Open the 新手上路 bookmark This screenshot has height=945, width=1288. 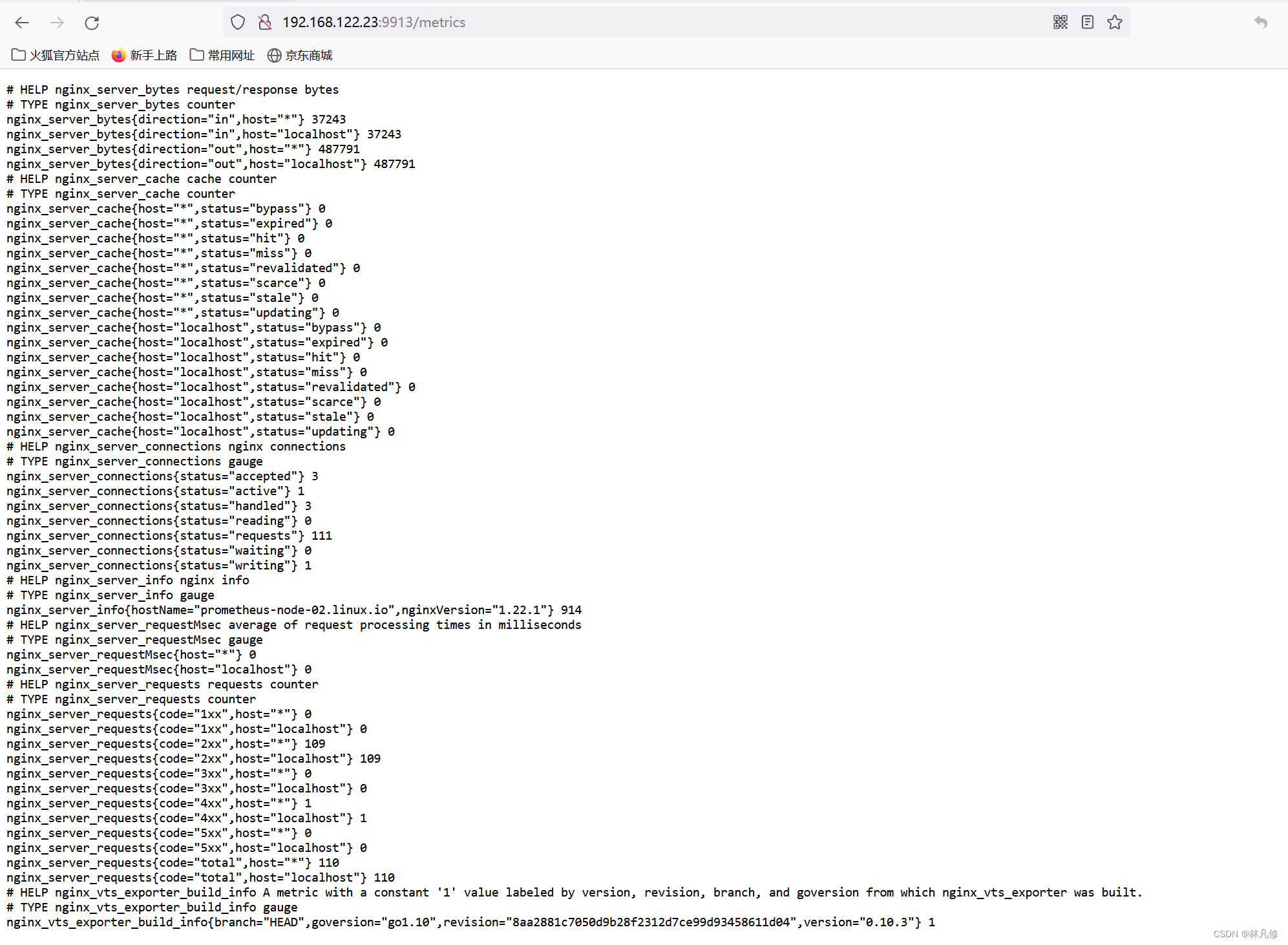(x=144, y=56)
